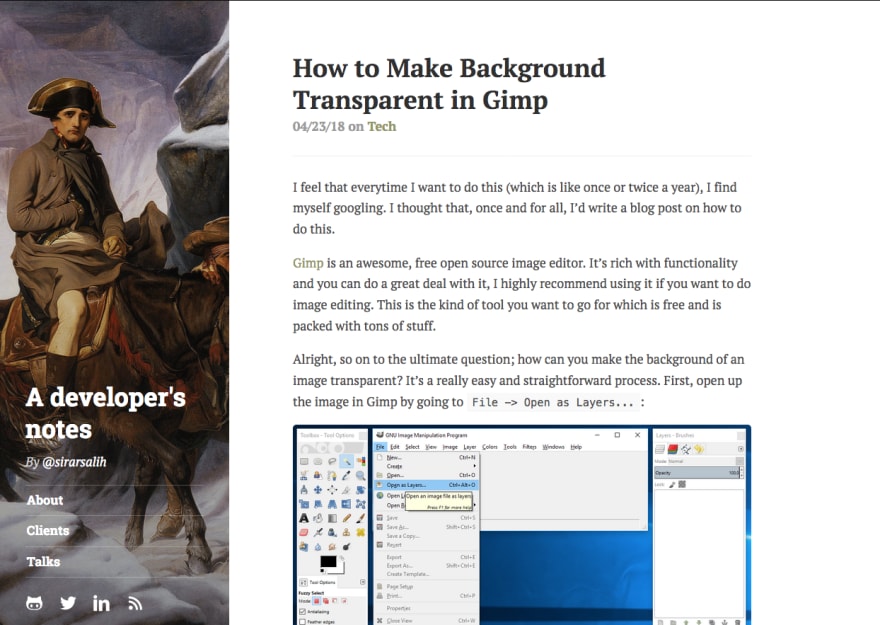
Task: Click the GIMP tutorial screenshot image
Action: [522, 525]
